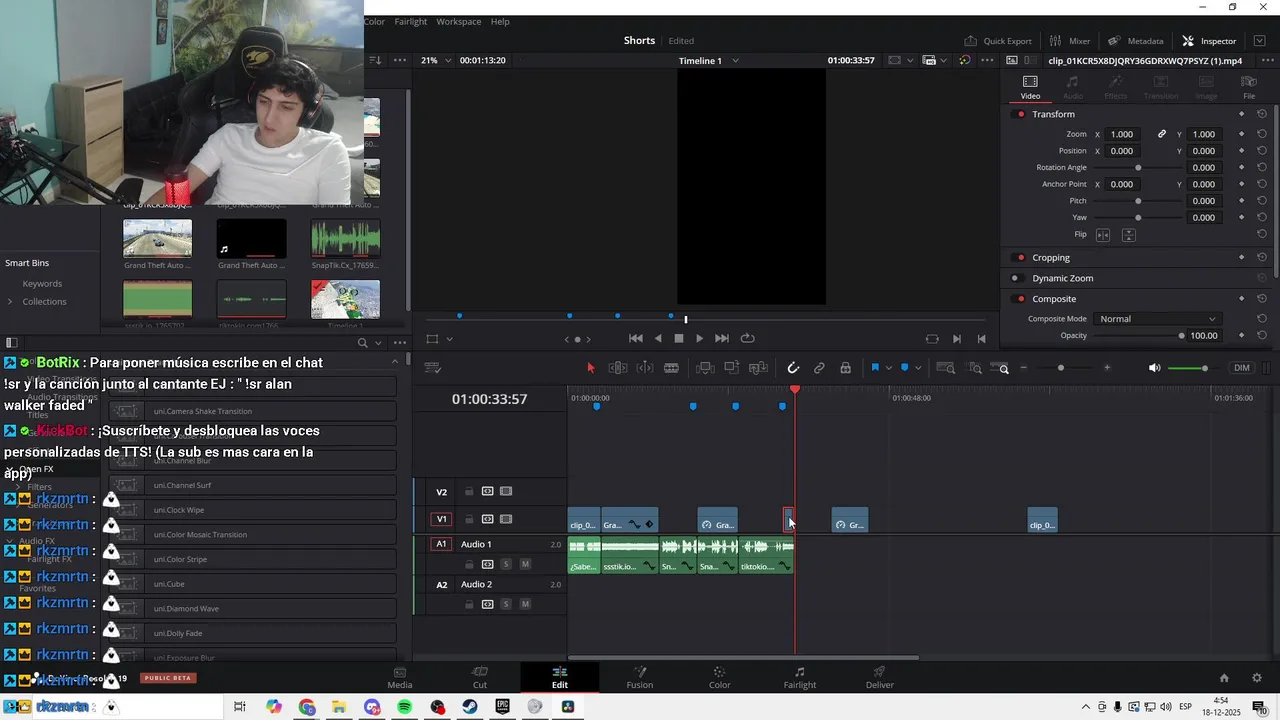Click the Flip horizontal icon

click(x=1103, y=235)
